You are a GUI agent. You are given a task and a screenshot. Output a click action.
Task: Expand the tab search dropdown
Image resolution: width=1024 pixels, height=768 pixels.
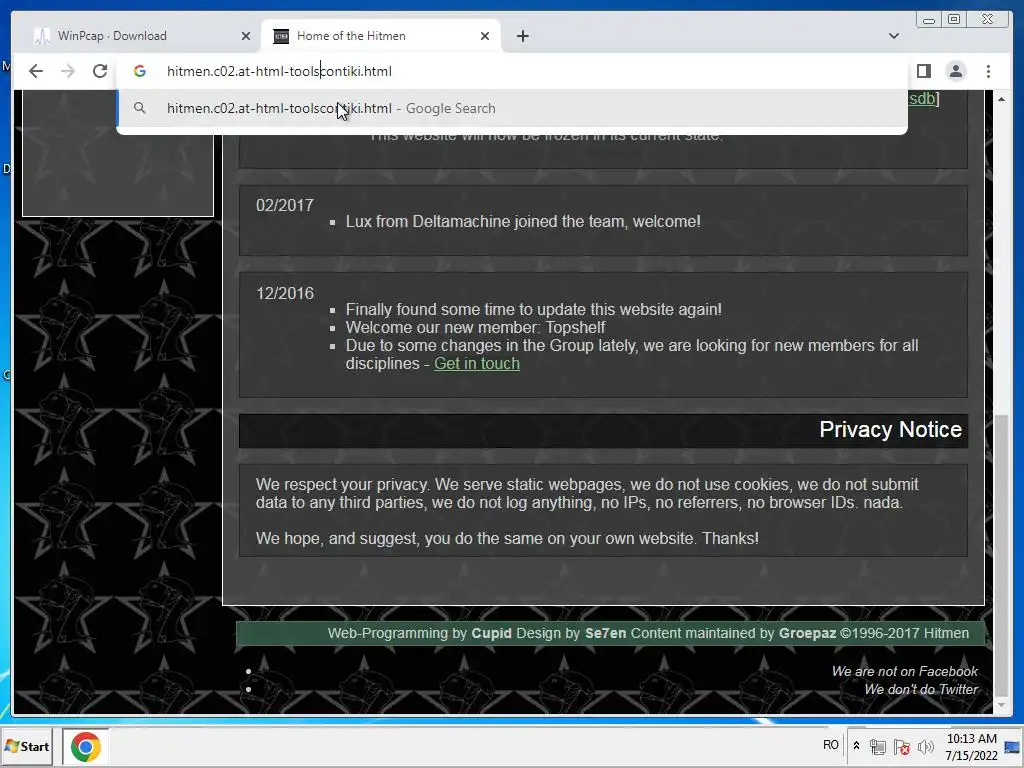point(893,36)
